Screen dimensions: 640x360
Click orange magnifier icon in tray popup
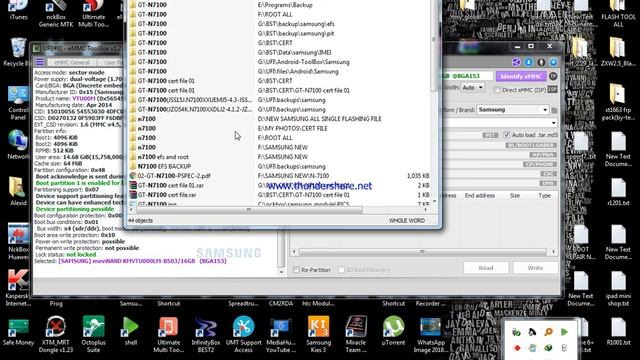tap(548, 332)
